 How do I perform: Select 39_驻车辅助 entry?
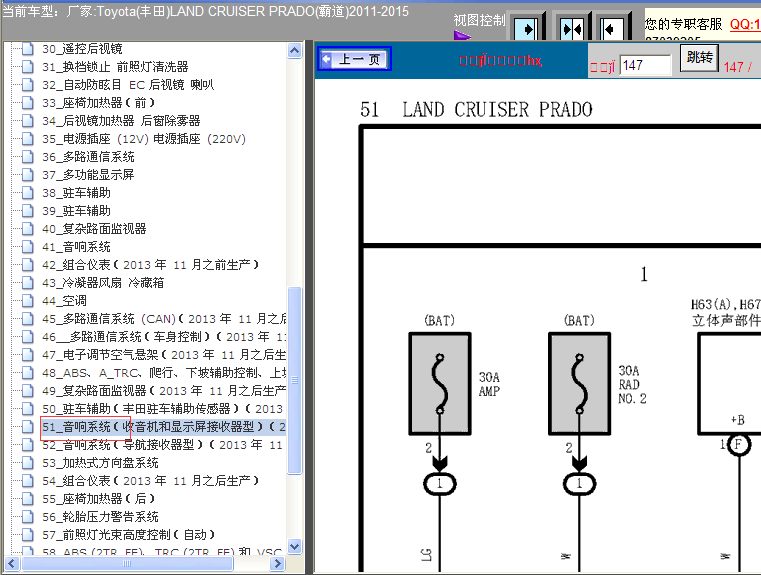(x=76, y=211)
